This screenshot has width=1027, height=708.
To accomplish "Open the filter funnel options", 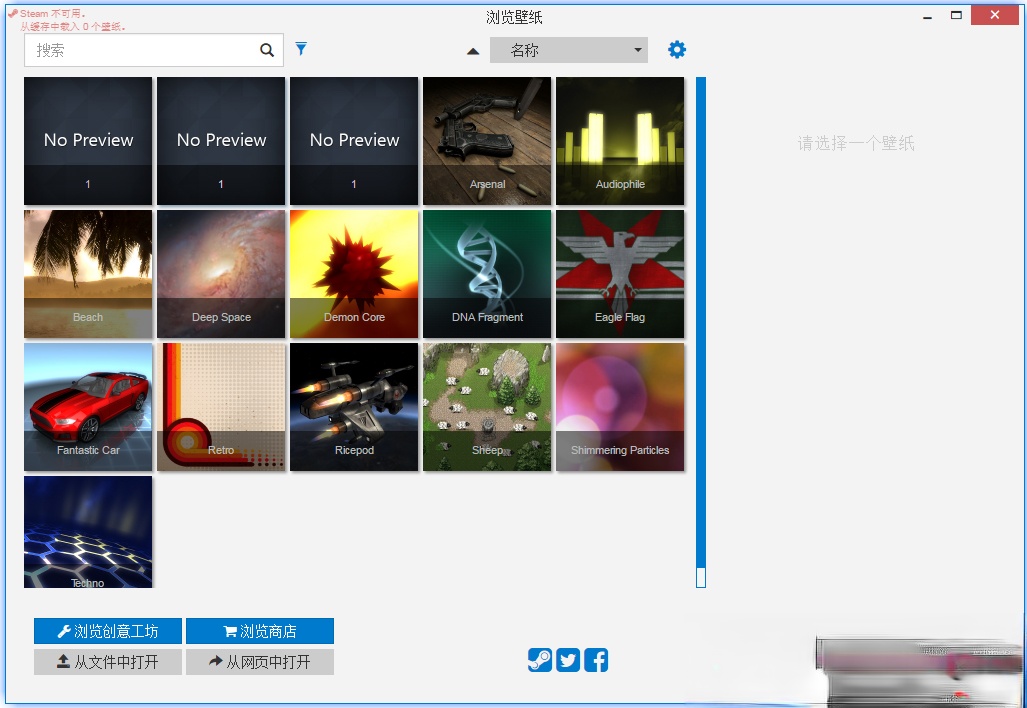I will [301, 49].
